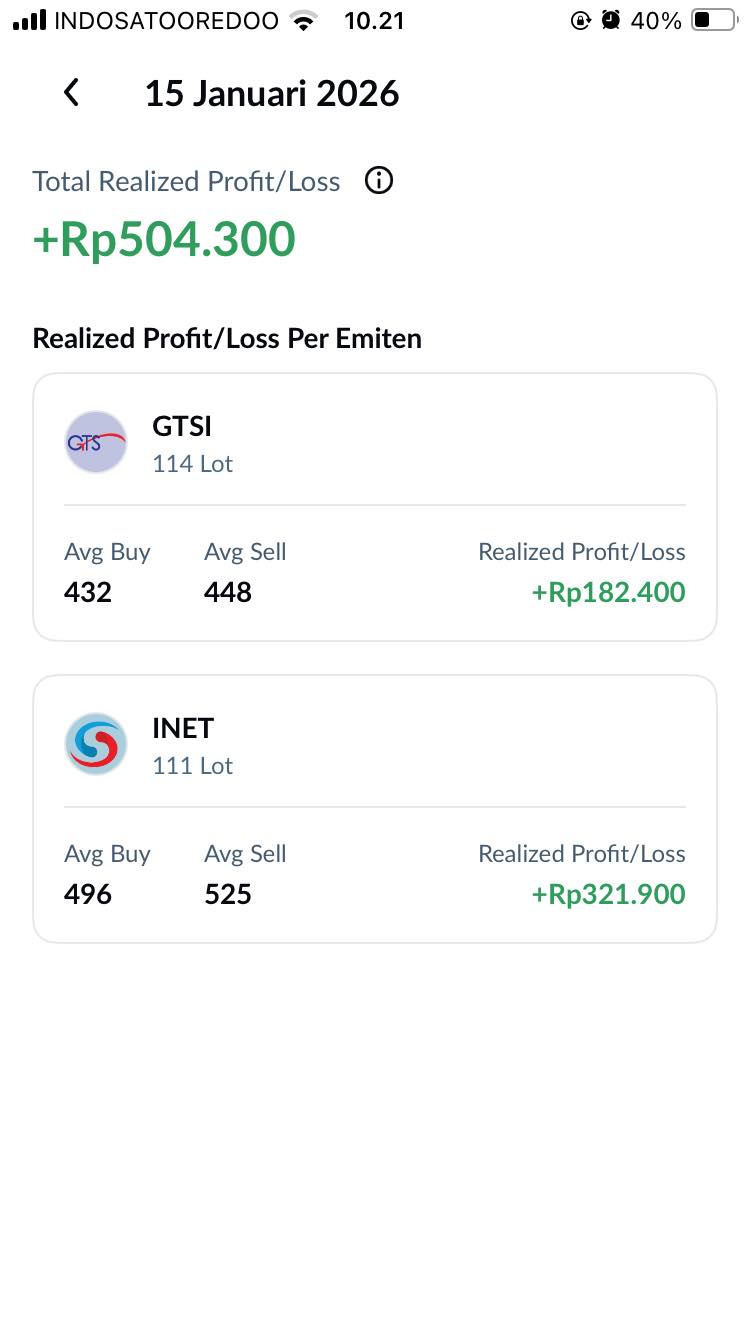Tap the battery indicator icon

point(713,20)
